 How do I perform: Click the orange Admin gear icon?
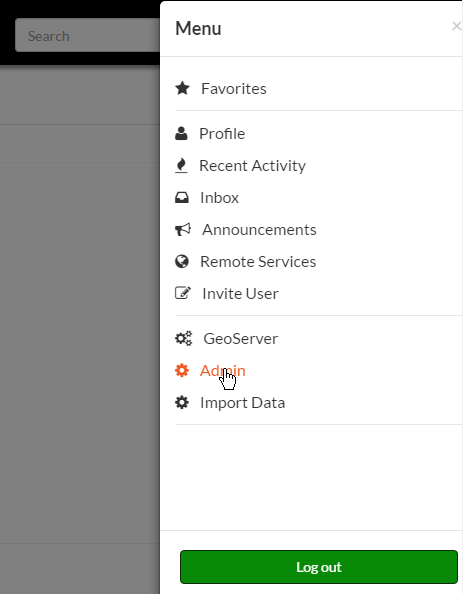pos(182,370)
